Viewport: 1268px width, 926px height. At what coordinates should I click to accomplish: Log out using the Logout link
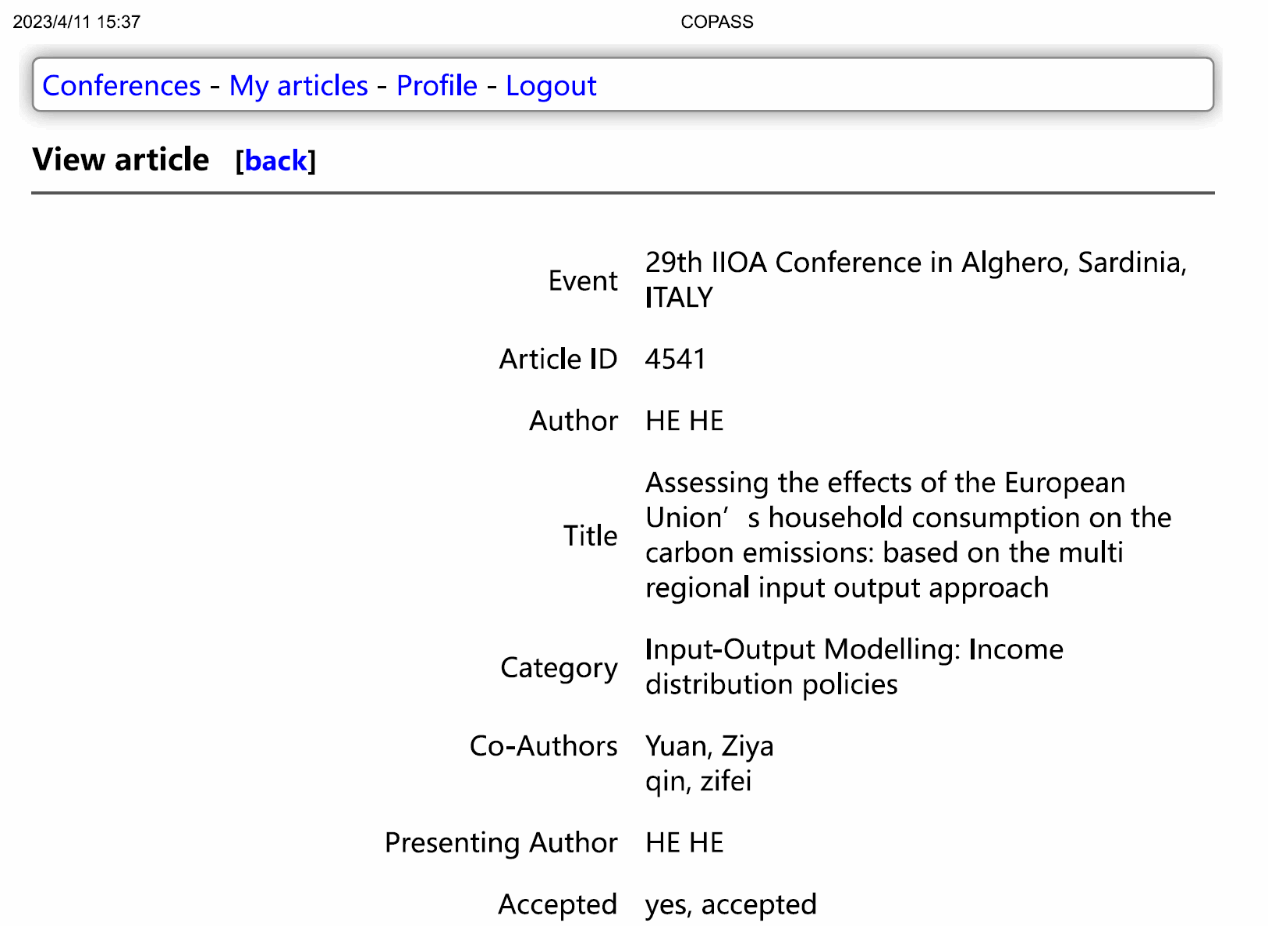550,86
